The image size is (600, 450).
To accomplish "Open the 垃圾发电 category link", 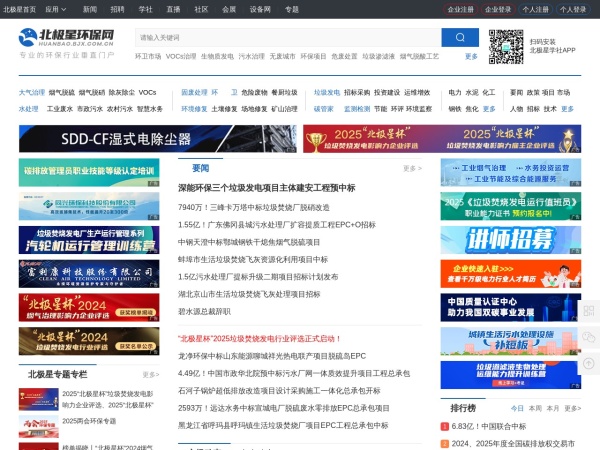I will click(327, 92).
